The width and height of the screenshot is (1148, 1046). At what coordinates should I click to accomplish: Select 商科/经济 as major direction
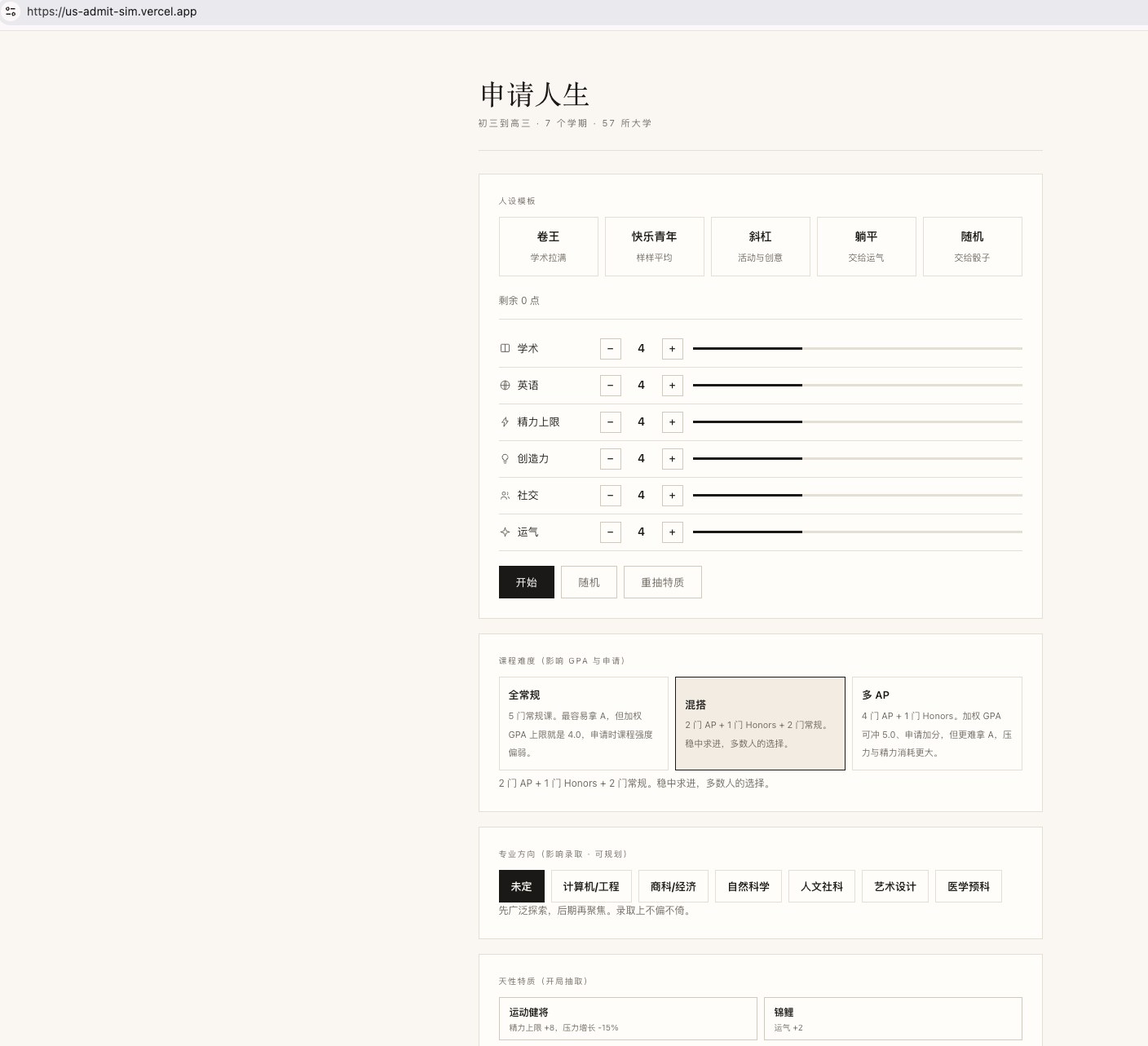point(673,886)
